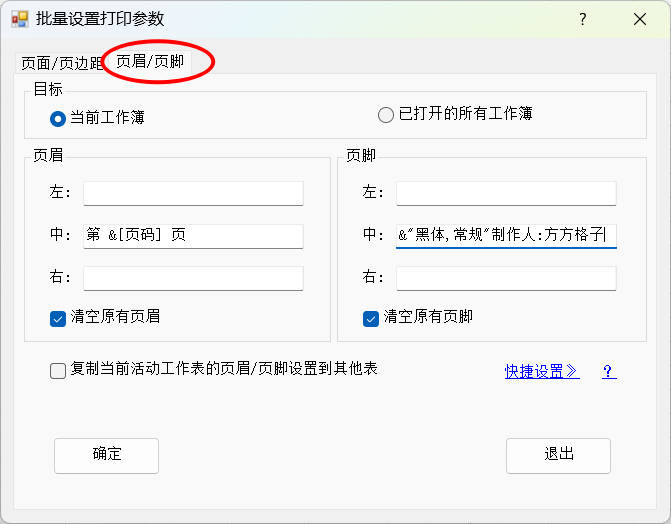Click the footer 左 input field
This screenshot has height=524, width=671.
coord(506,192)
